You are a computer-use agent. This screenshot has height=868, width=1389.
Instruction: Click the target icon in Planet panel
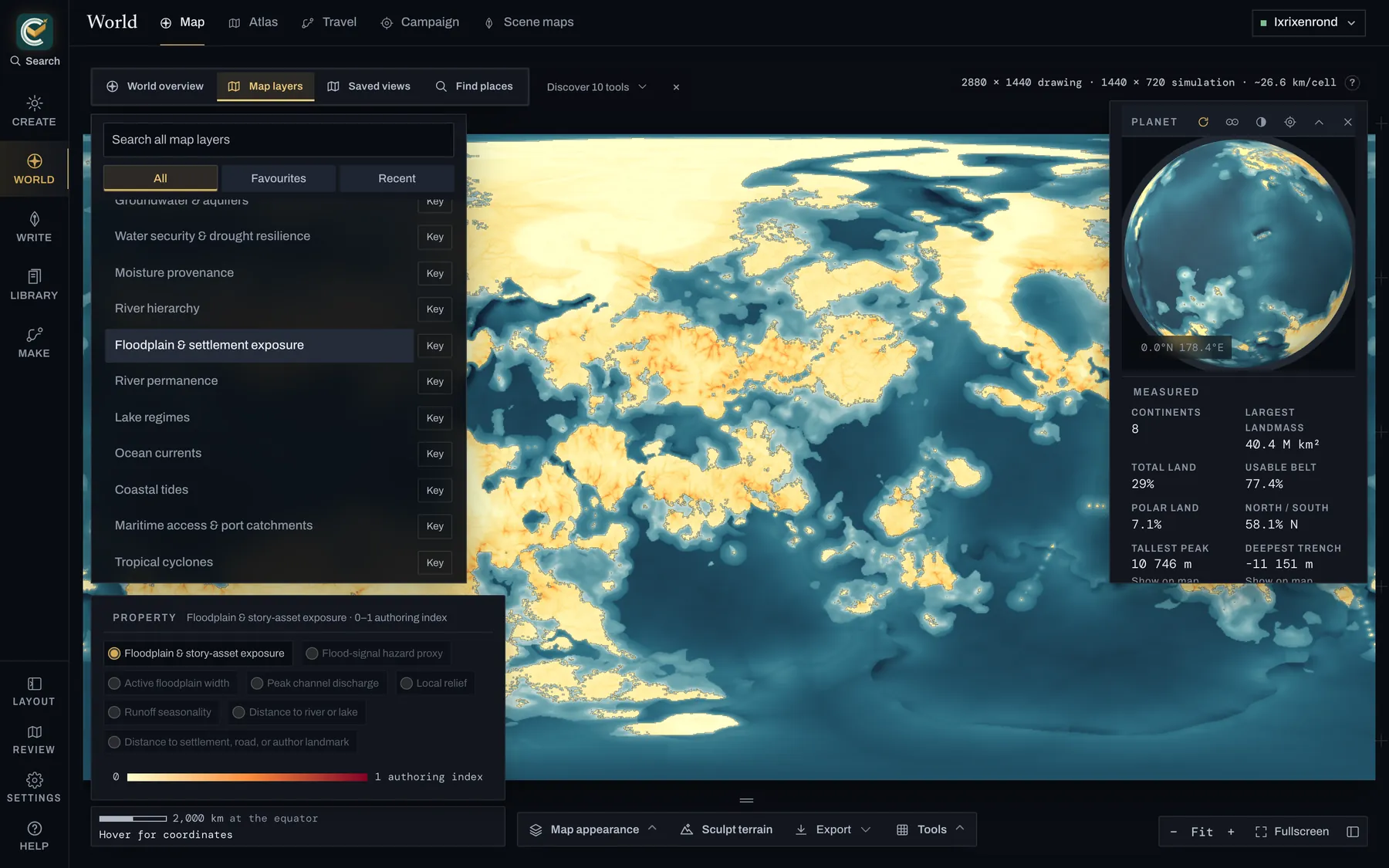click(1290, 122)
